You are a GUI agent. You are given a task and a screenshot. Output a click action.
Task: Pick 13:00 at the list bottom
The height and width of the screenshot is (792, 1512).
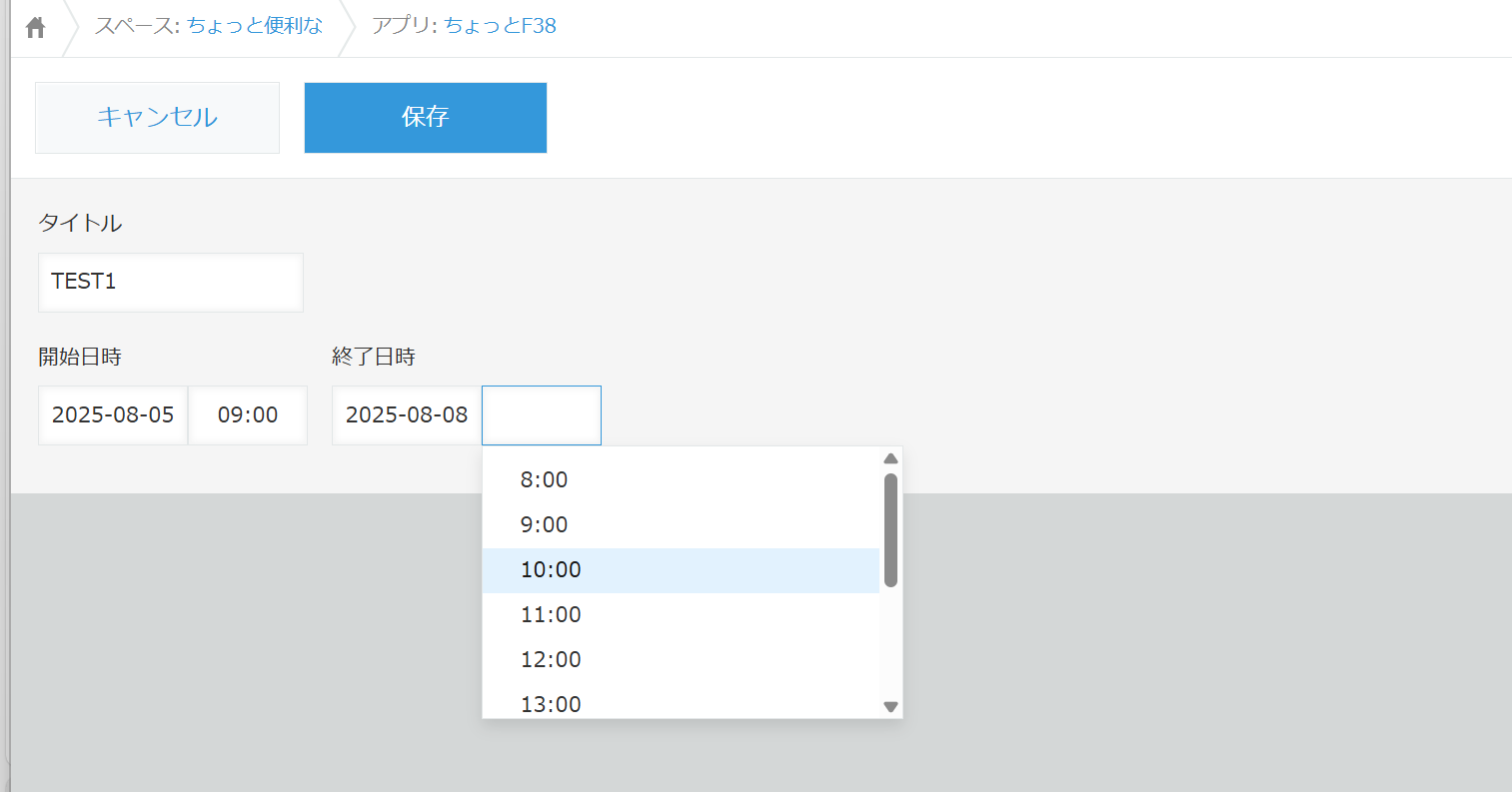click(x=551, y=703)
